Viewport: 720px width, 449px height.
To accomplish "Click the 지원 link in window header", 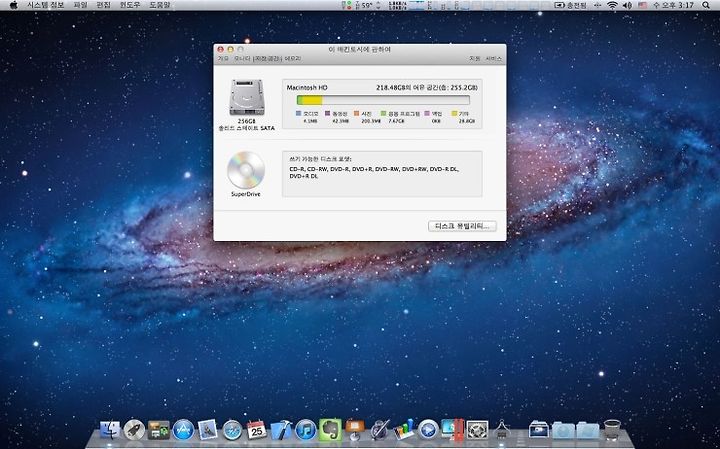I will [x=475, y=59].
